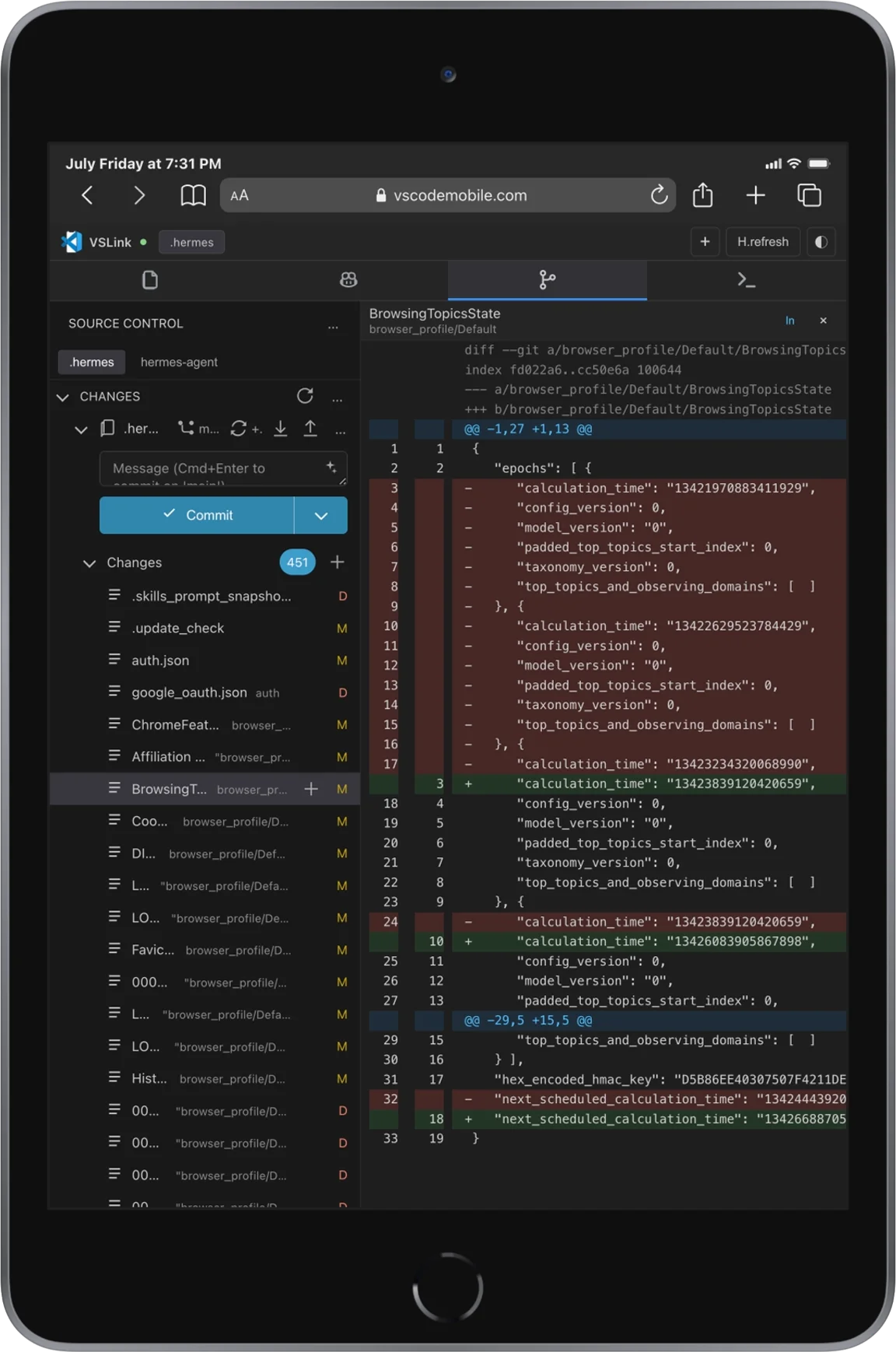Open Hist... file change
The image size is (896, 1352).
pyautogui.click(x=205, y=1079)
